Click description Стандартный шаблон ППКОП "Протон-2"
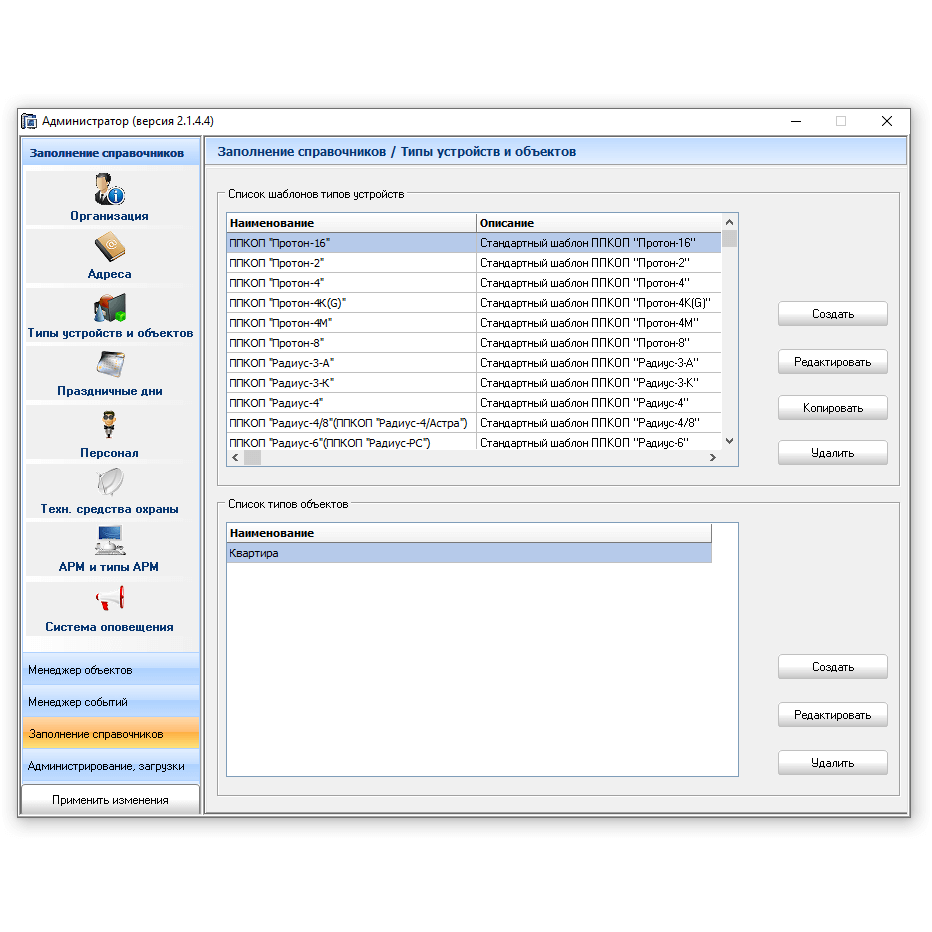This screenshot has width=932, height=932. [585, 263]
